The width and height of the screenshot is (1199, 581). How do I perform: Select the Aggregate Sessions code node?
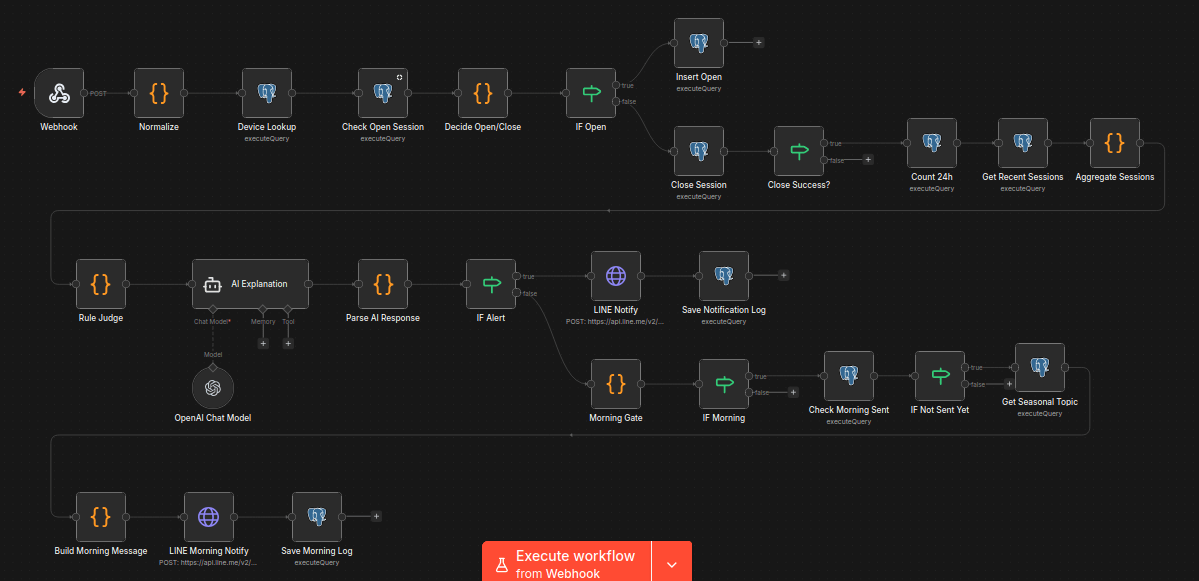1114,143
